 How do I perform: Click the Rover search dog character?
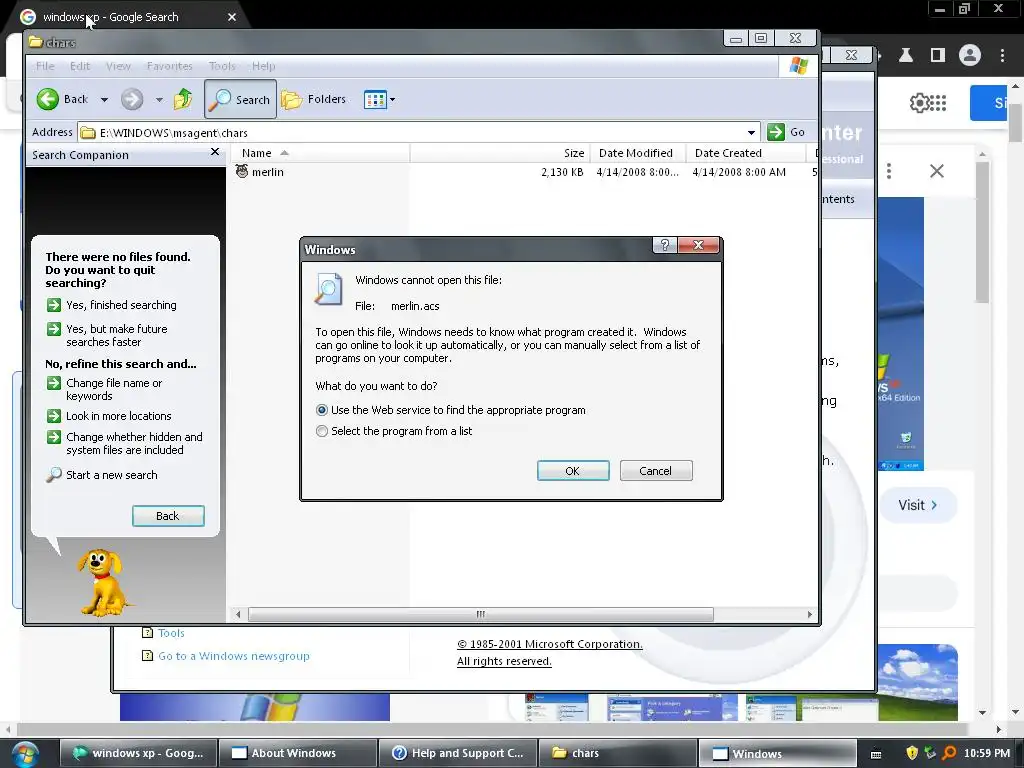coord(102,582)
